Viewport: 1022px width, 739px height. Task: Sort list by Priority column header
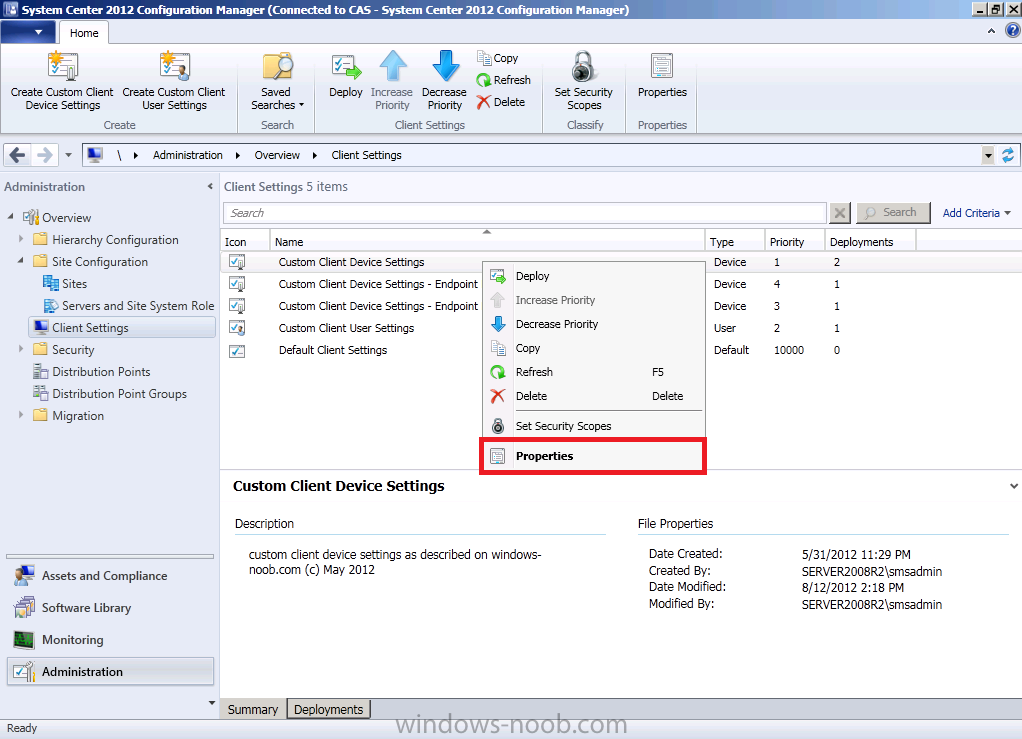coord(795,241)
